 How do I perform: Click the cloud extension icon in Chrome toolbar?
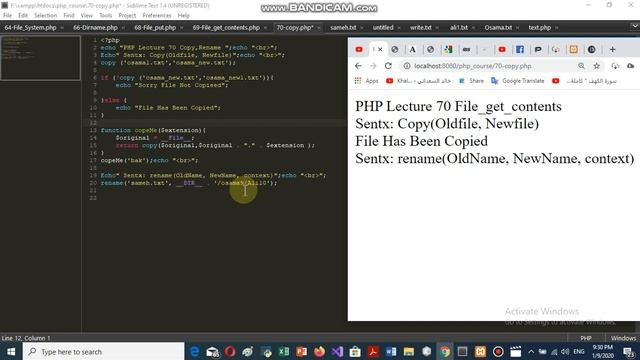[631, 66]
